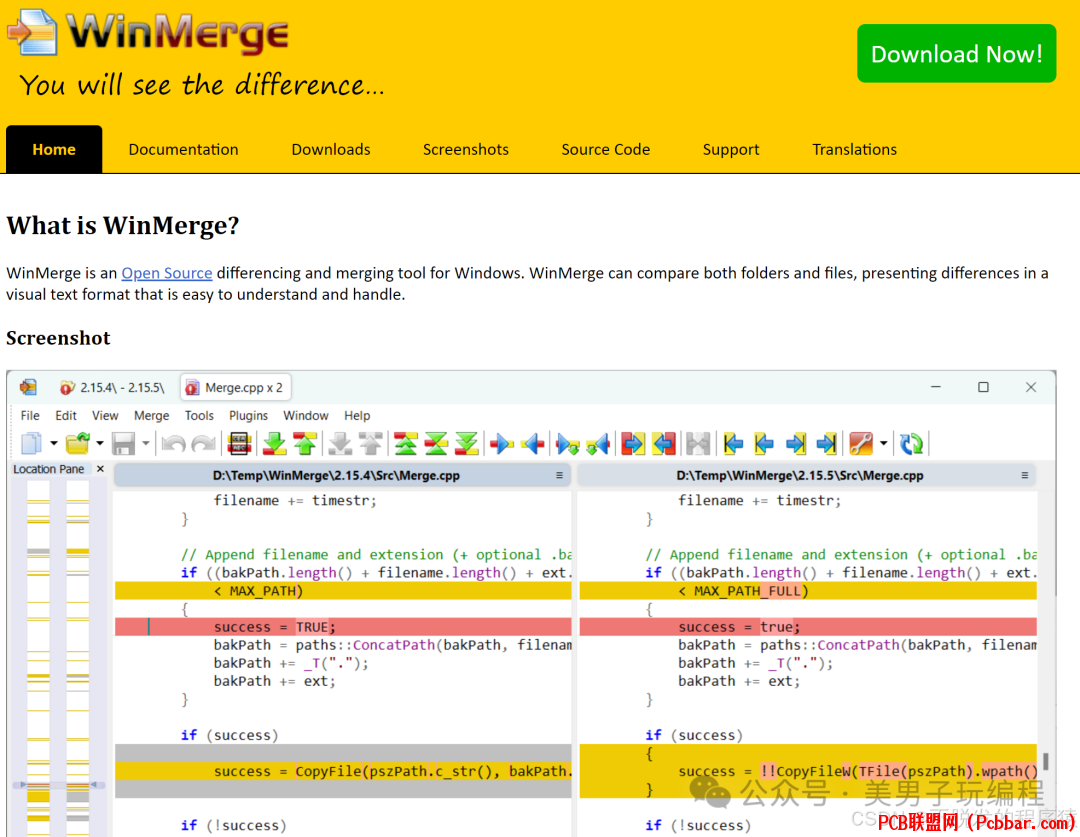Click Copy Left and Advance icon

(599, 444)
